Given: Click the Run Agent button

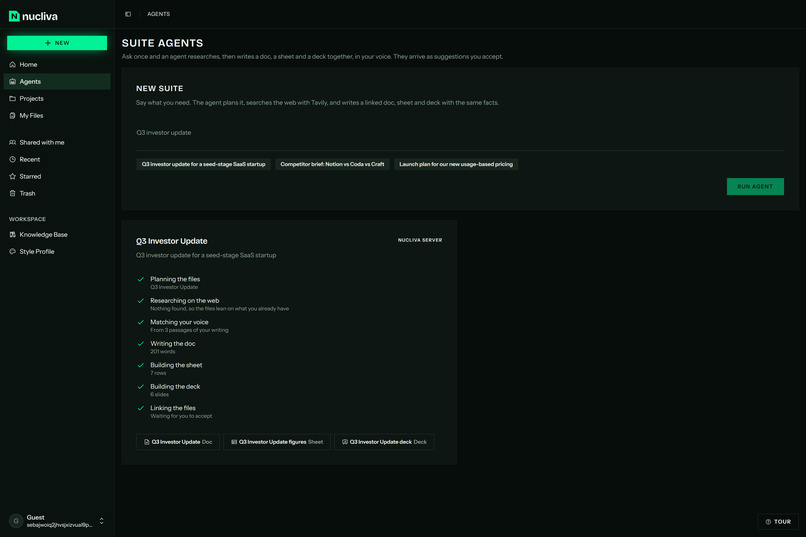Looking at the screenshot, I should coord(755,187).
